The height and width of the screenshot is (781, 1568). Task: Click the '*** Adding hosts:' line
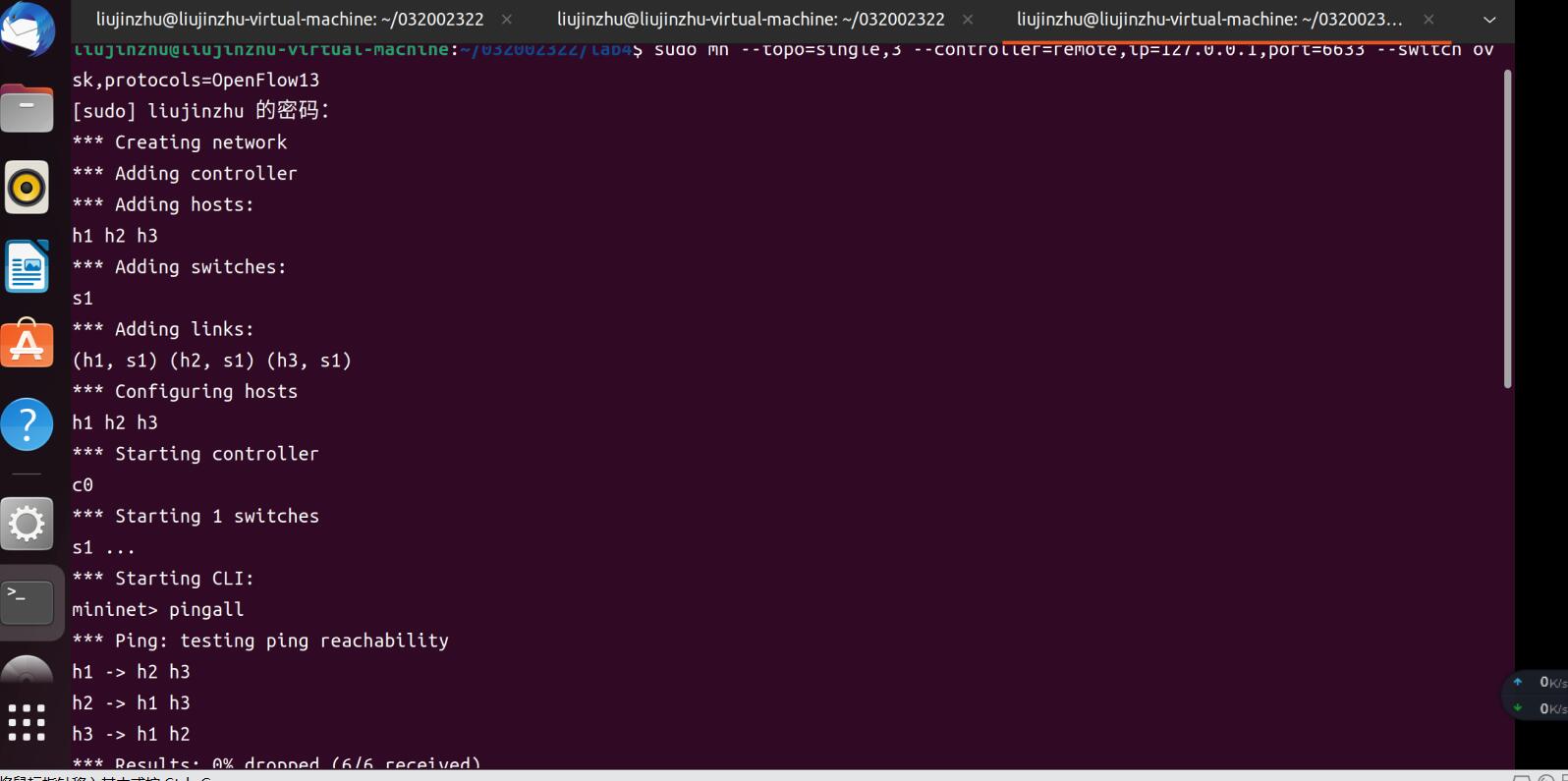point(163,204)
